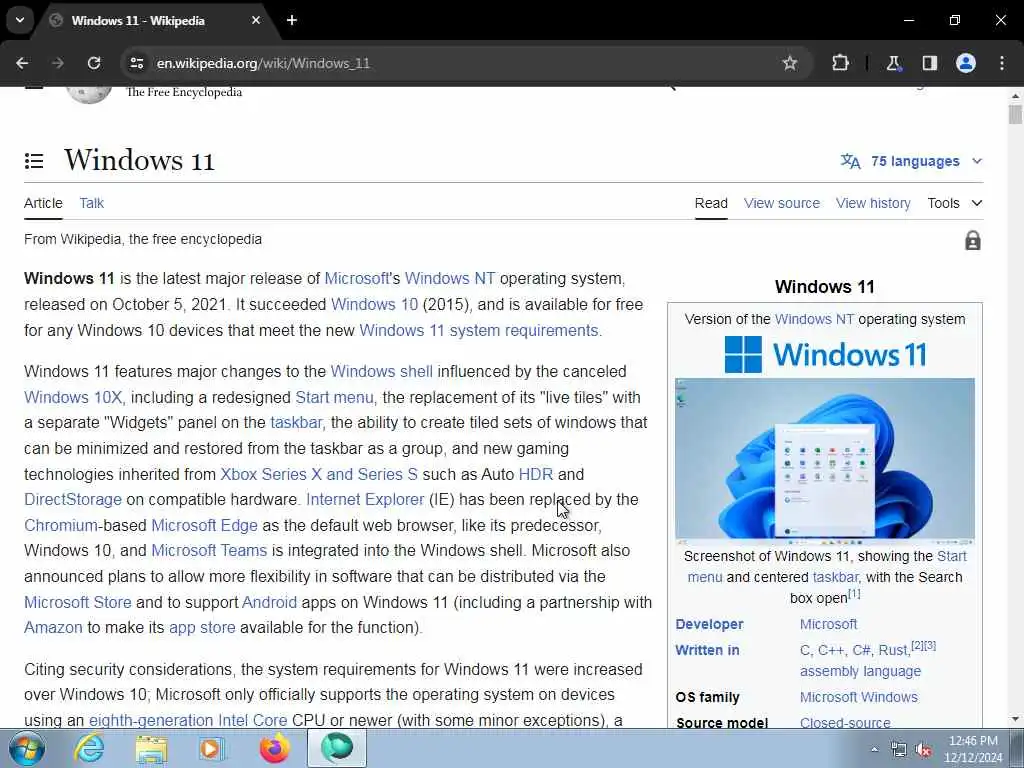This screenshot has height=768, width=1024.
Task: Open the app store link
Action: 202,628
